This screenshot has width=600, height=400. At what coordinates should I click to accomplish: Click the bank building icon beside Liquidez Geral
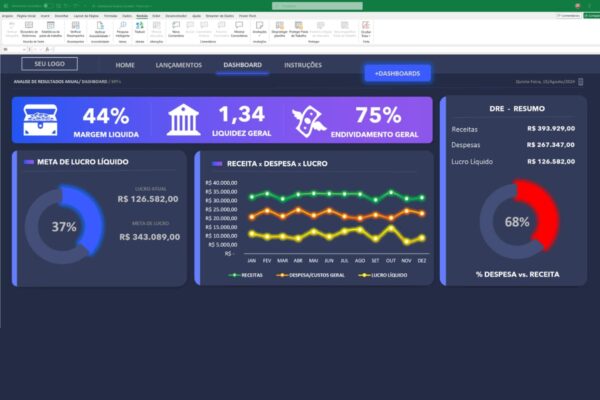[184, 120]
